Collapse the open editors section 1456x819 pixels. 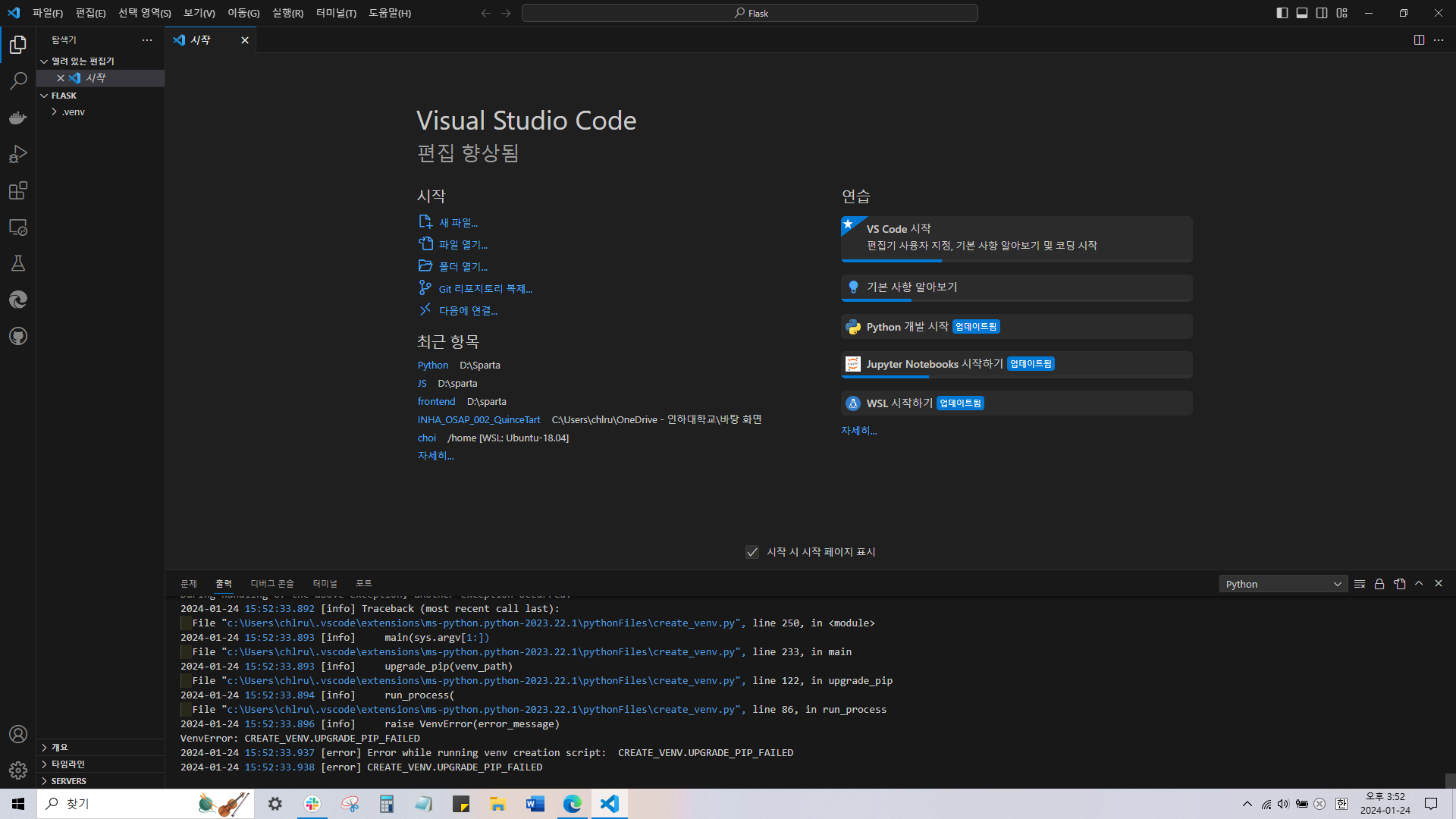tap(101, 61)
